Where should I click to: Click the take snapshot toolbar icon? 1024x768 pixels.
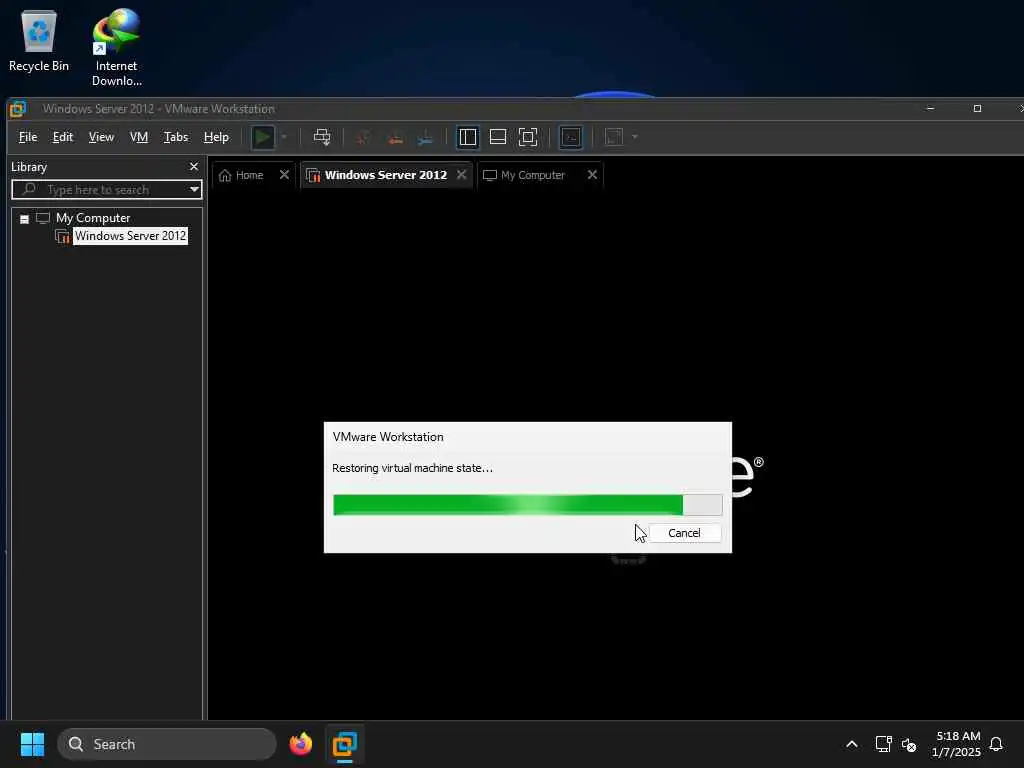(x=363, y=137)
